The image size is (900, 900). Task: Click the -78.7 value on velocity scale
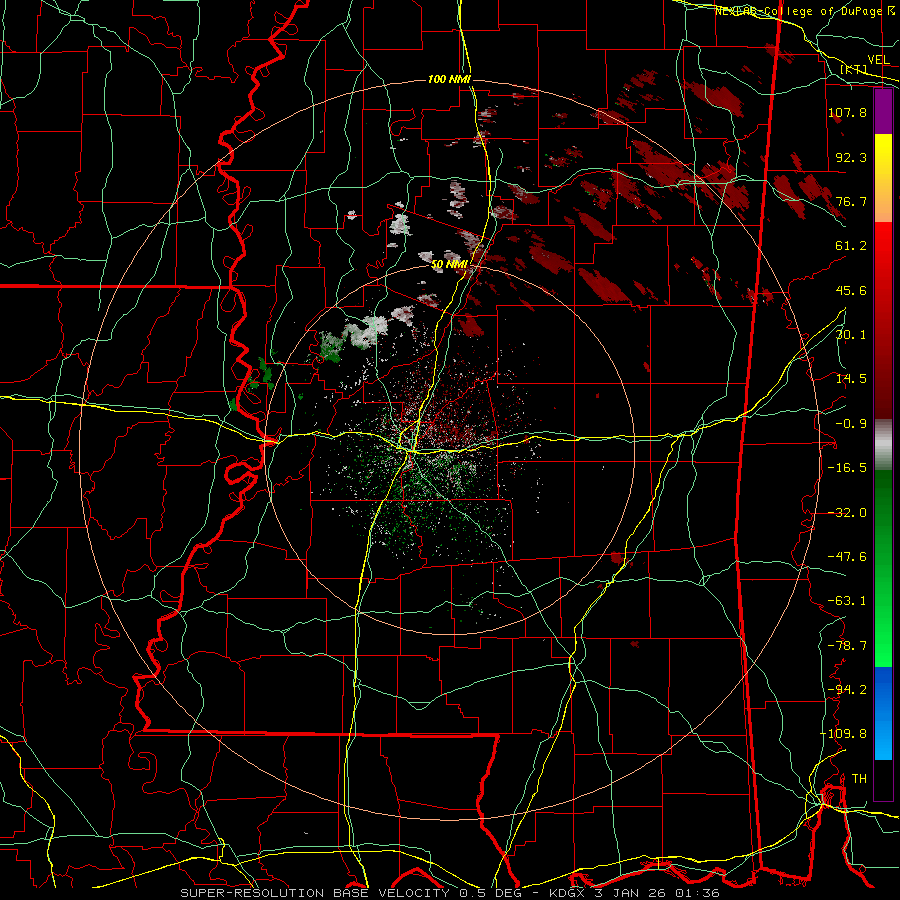pyautogui.click(x=847, y=646)
